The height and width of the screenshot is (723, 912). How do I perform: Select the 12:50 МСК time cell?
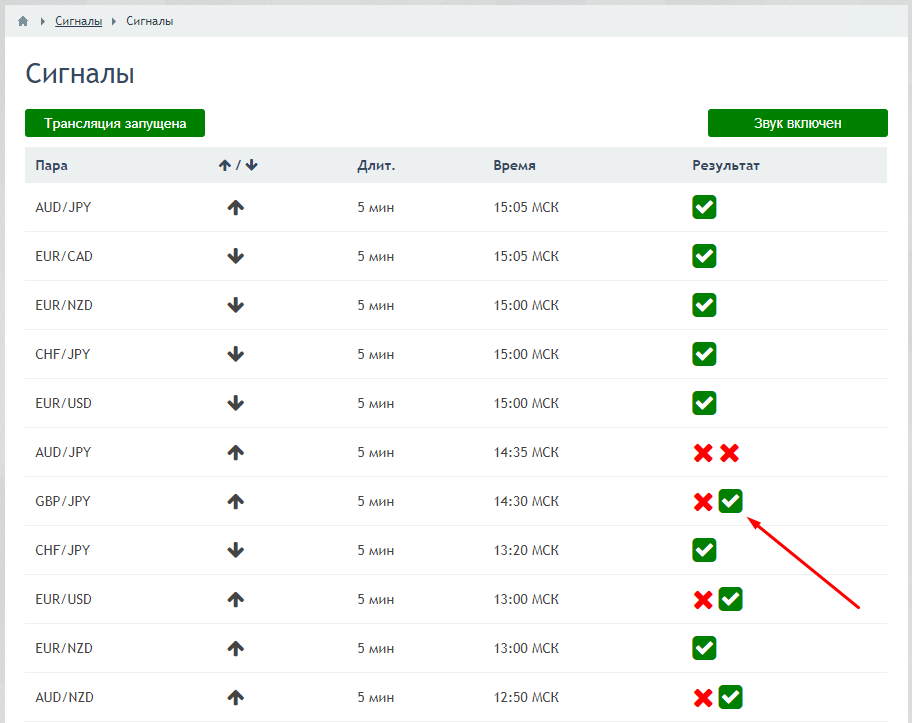click(x=526, y=697)
